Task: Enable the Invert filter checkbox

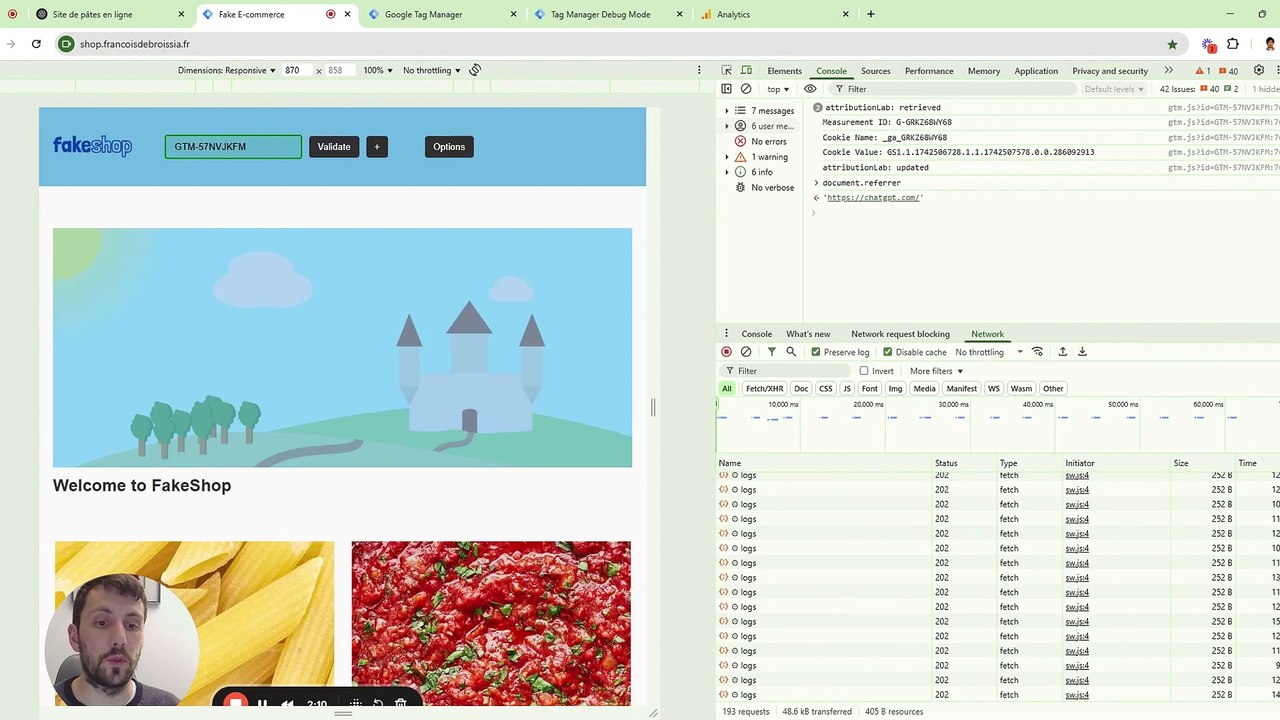Action: (864, 371)
